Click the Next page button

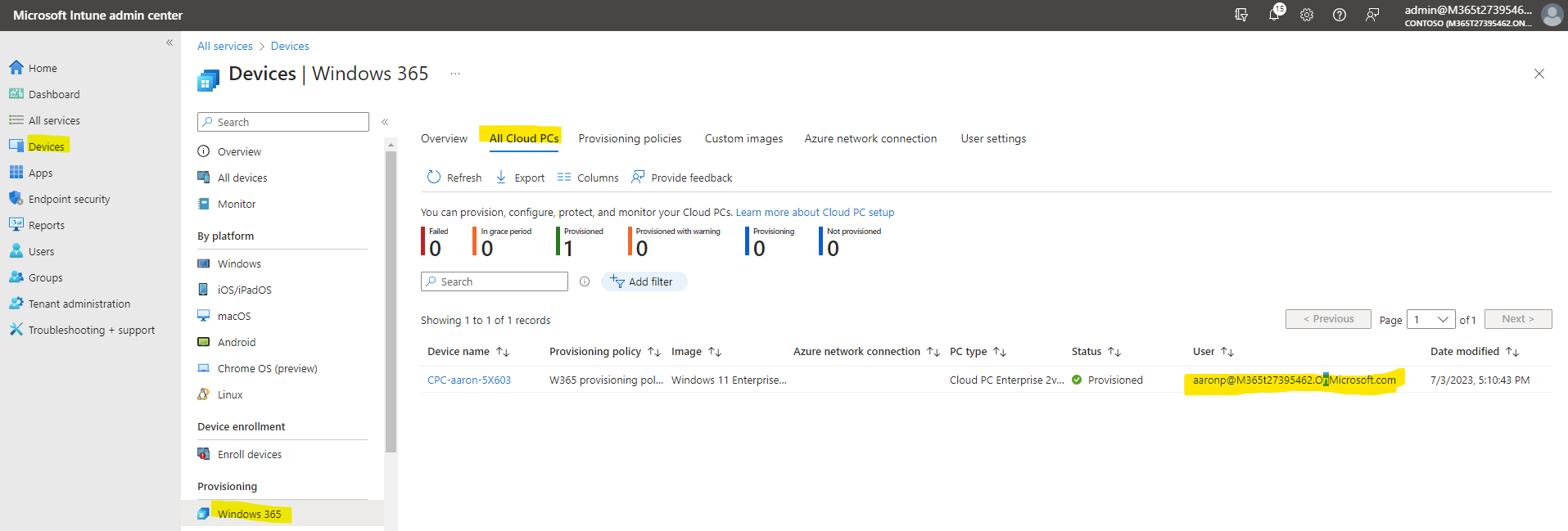point(1518,319)
